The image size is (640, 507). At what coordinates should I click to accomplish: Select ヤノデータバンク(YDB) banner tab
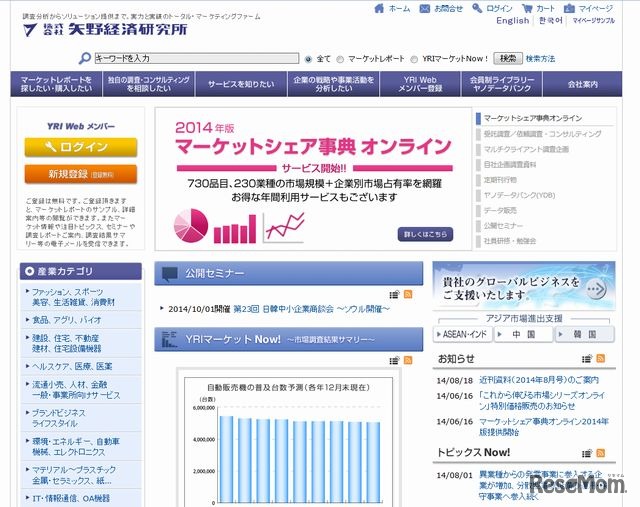coord(519,195)
